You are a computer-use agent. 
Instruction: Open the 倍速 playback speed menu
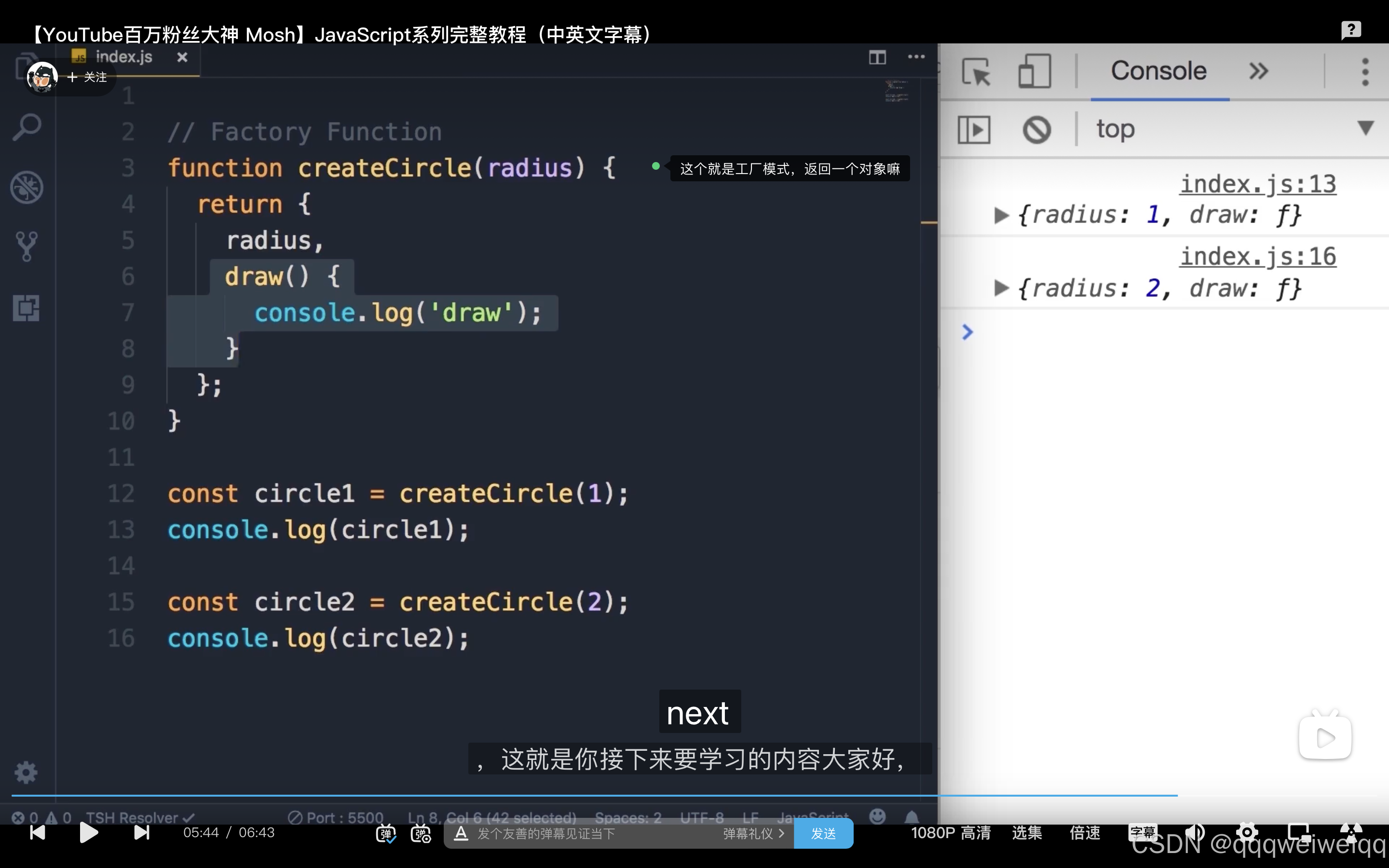coord(1085,833)
